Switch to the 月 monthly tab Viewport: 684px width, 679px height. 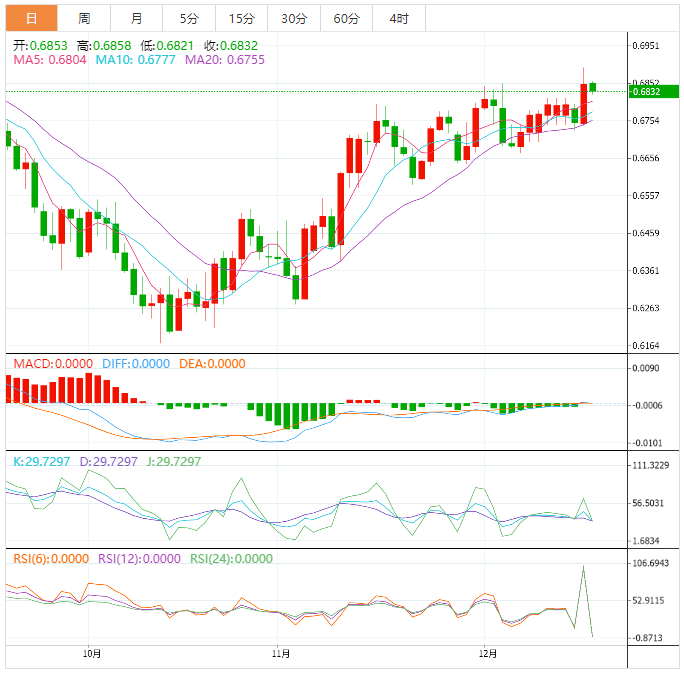[136, 18]
